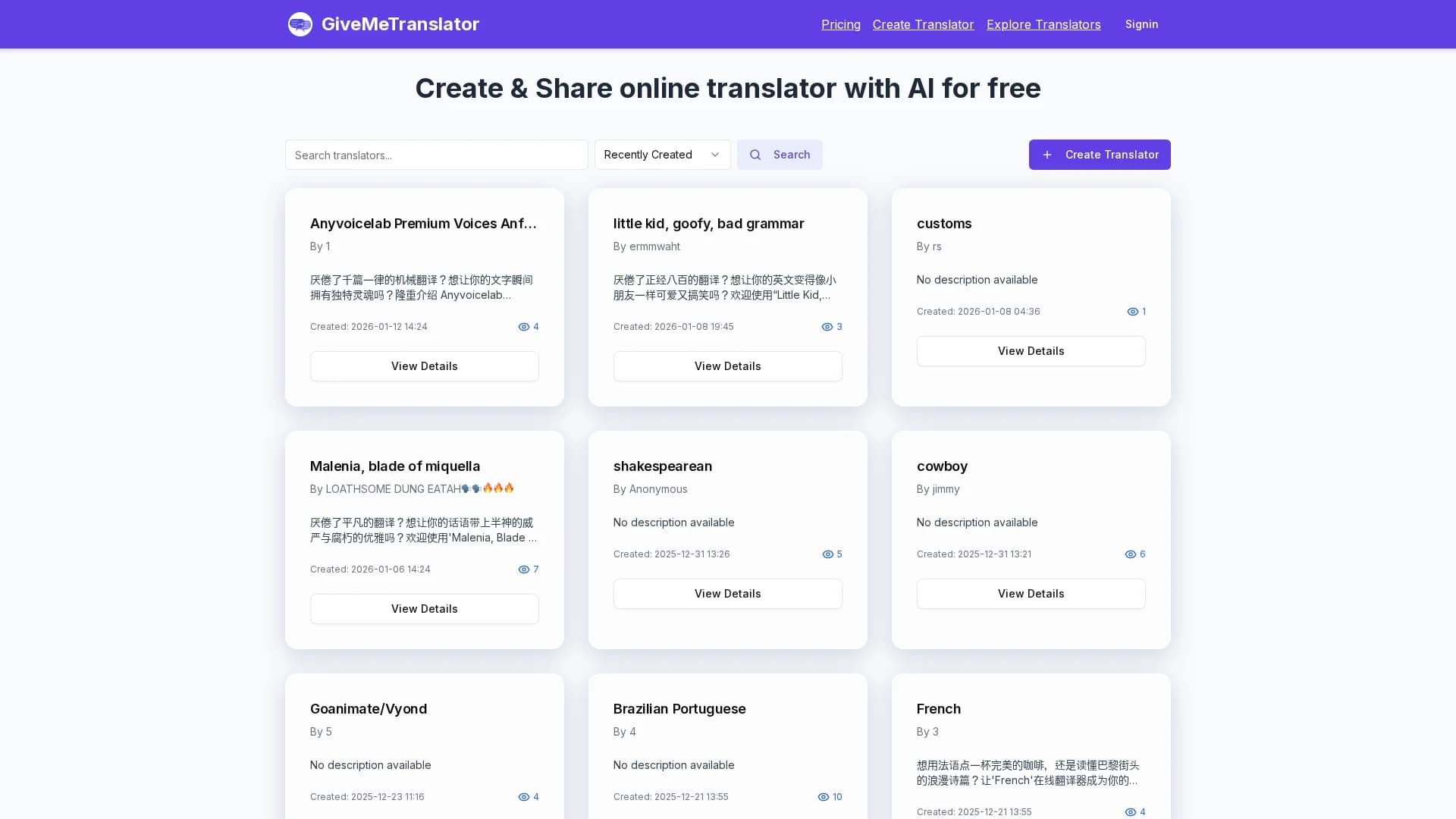Click the eye views icon on cowboy card
Viewport: 1456px width, 819px height.
pyautogui.click(x=1131, y=554)
